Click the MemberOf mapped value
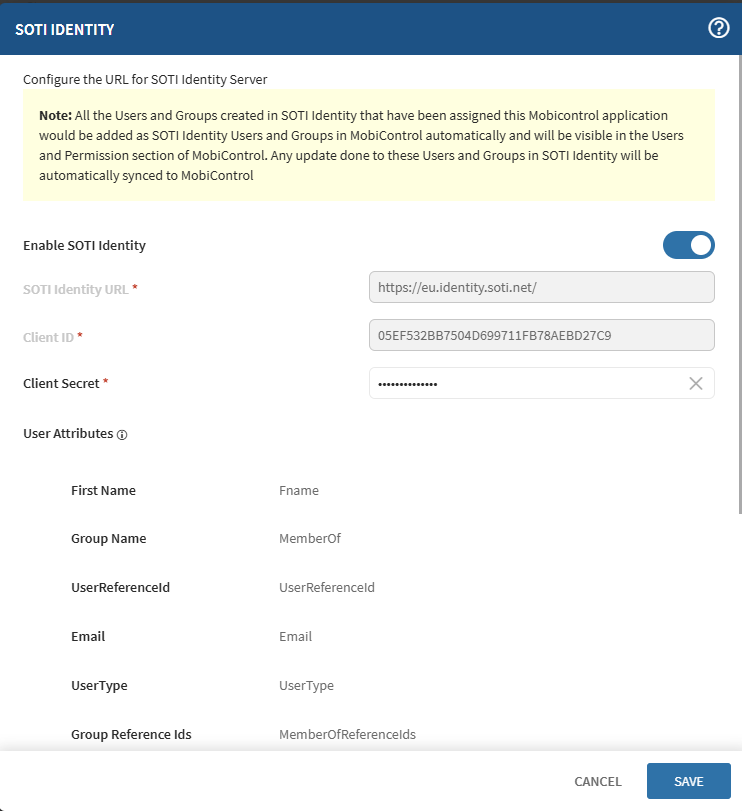This screenshot has width=742, height=811. tap(310, 538)
